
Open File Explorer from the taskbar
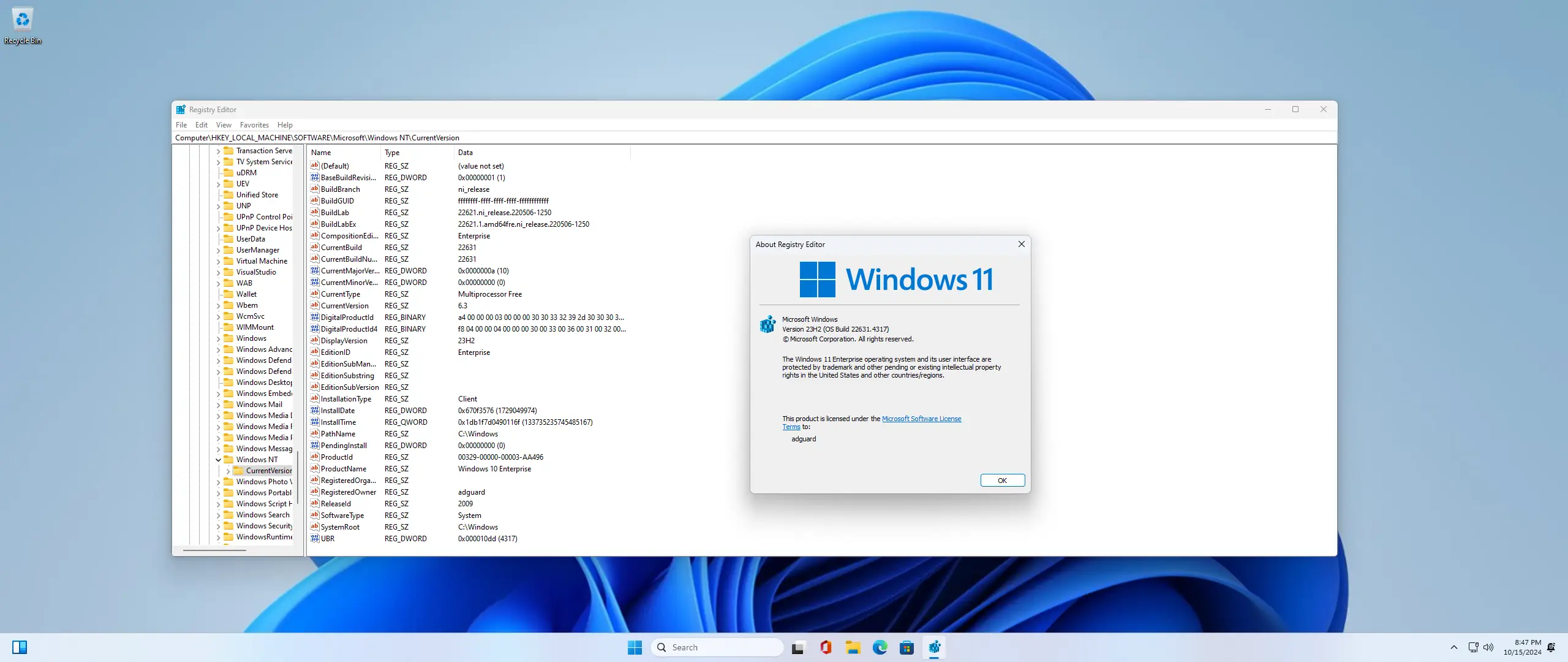coord(853,647)
